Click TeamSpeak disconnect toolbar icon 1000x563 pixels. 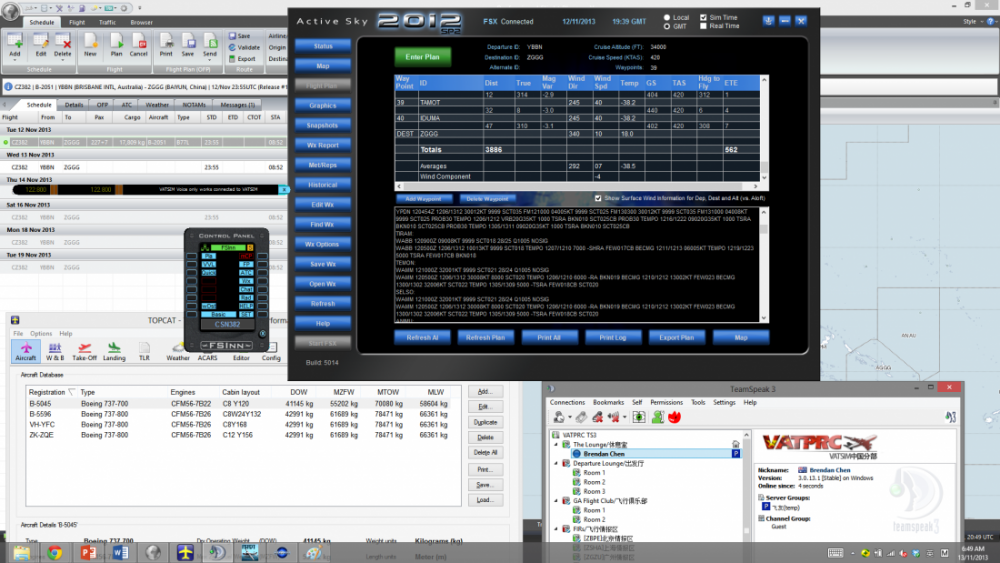coord(581,417)
